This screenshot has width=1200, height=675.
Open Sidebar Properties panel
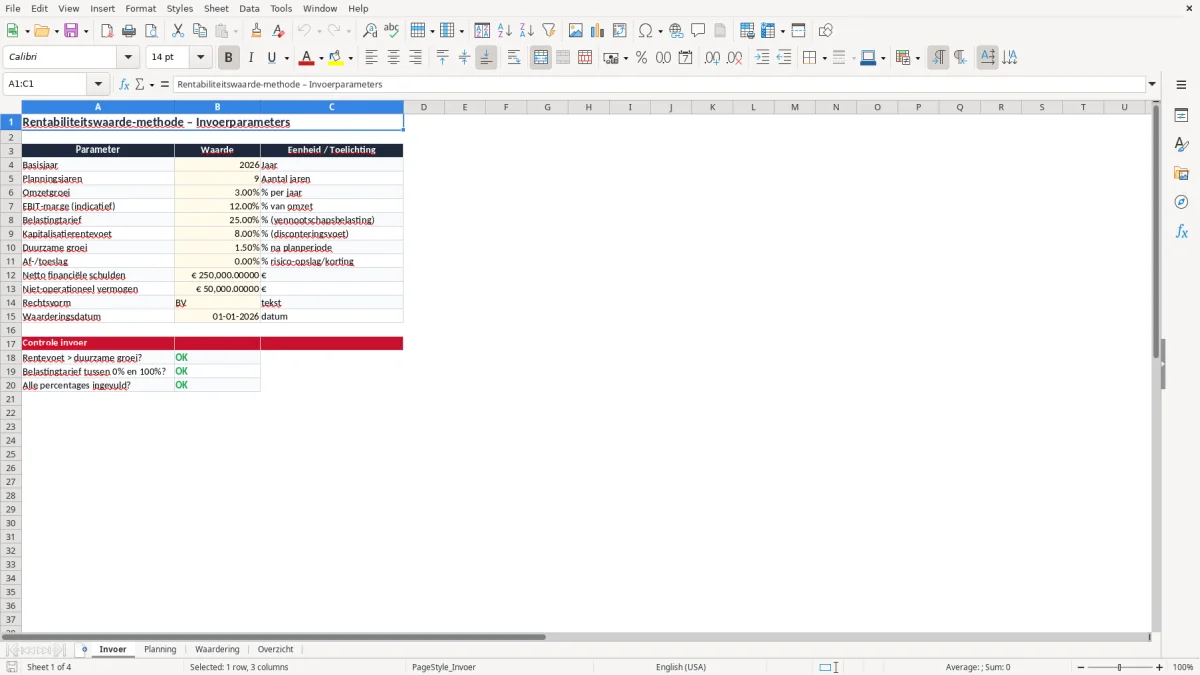point(1181,116)
